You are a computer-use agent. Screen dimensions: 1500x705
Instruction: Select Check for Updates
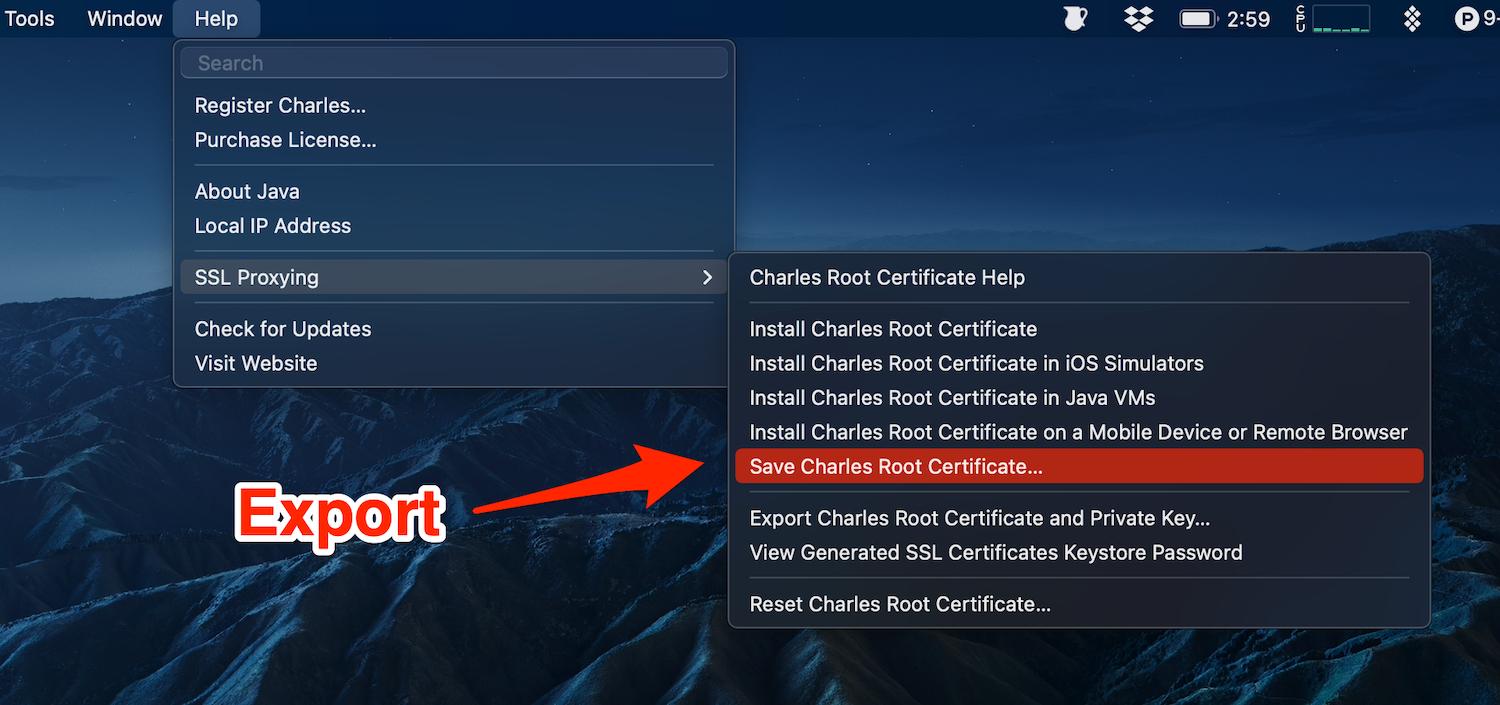click(282, 329)
